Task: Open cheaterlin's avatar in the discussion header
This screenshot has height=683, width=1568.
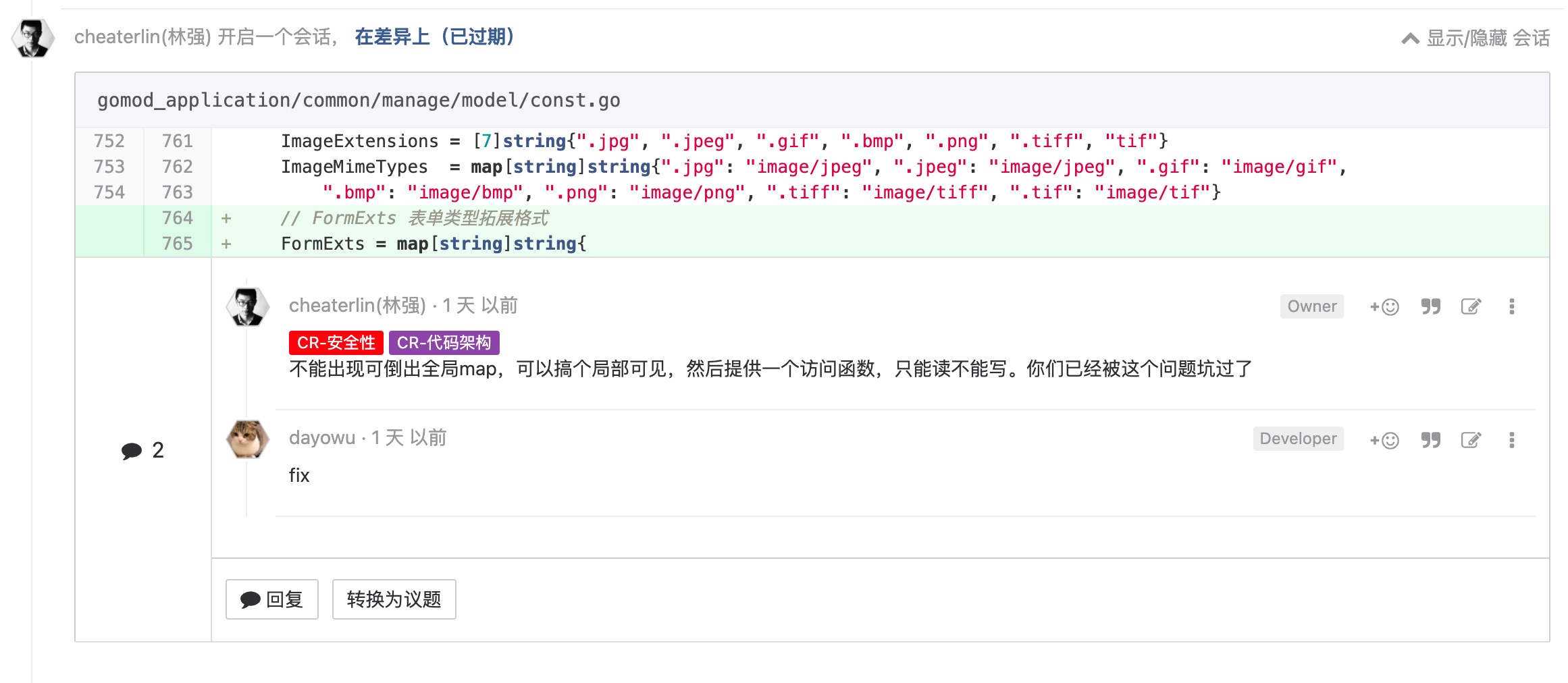Action: (x=32, y=38)
